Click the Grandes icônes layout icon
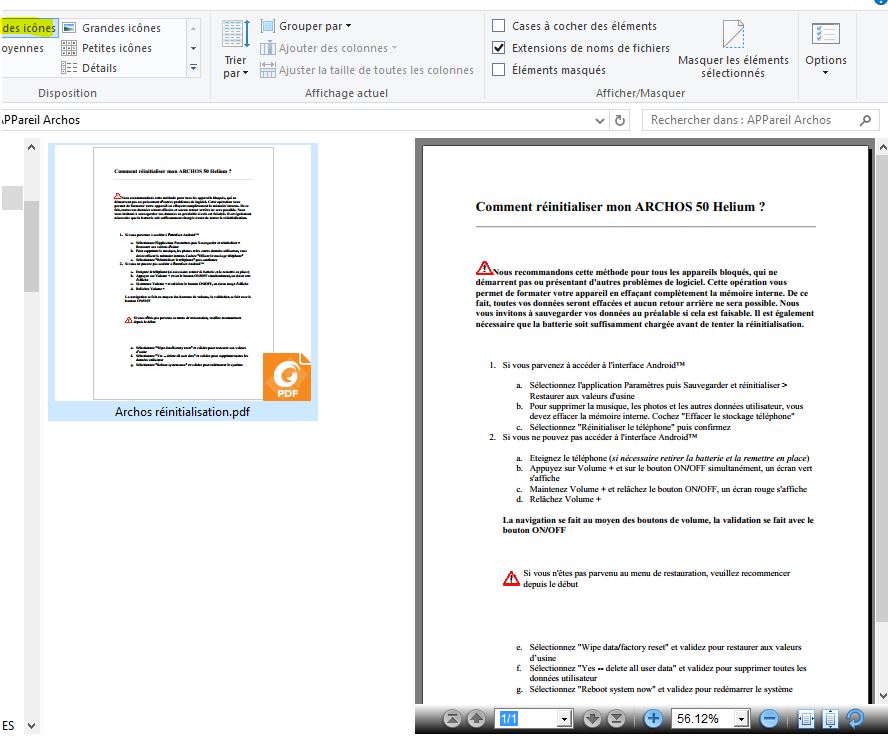Viewport: 888px width, 737px height. click(x=69, y=27)
